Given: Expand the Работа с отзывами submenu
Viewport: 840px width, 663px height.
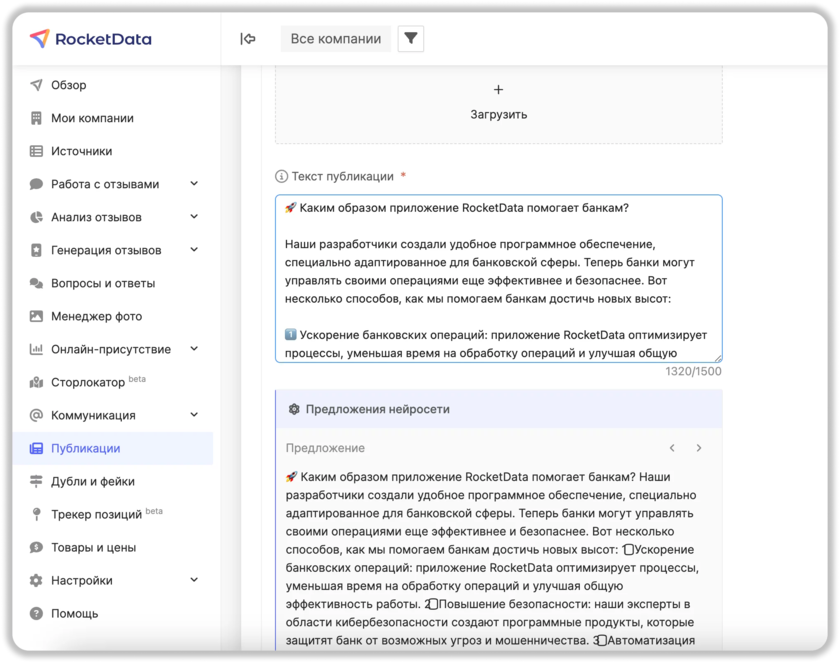Looking at the screenshot, I should coord(194,184).
